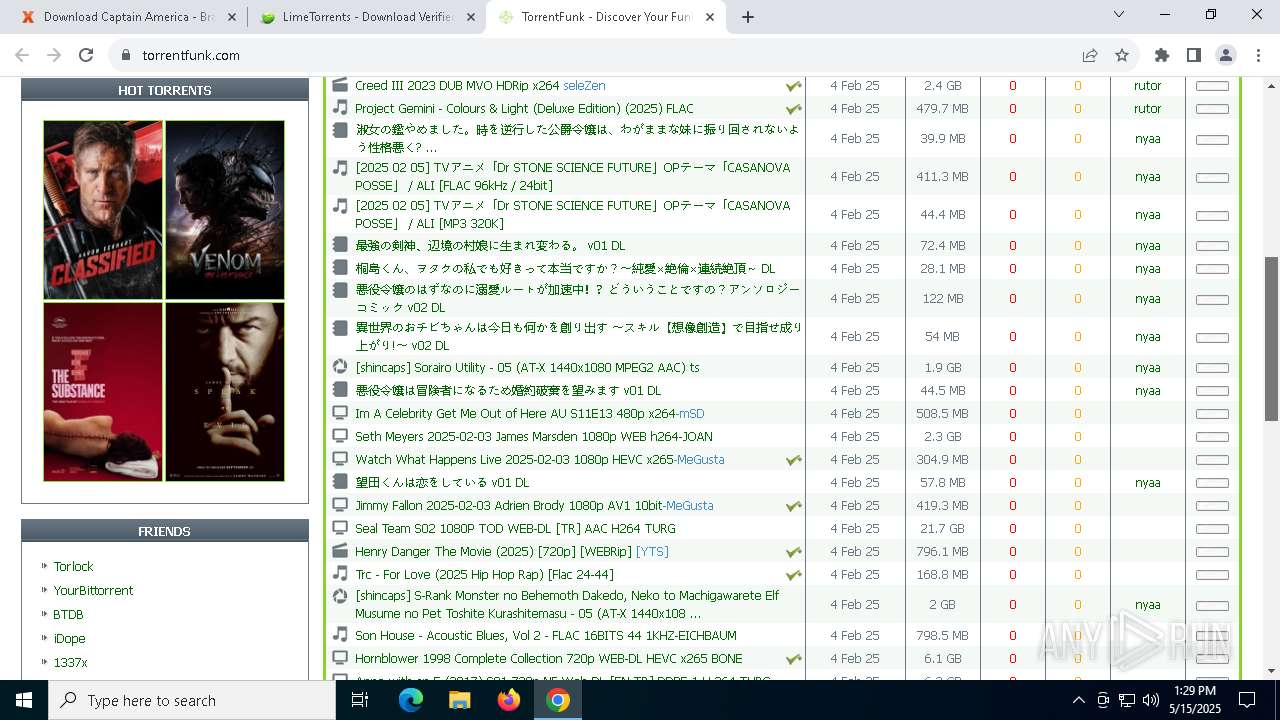Open File Explorer from the taskbar
Image resolution: width=1280 pixels, height=720 pixels.
[x=460, y=700]
